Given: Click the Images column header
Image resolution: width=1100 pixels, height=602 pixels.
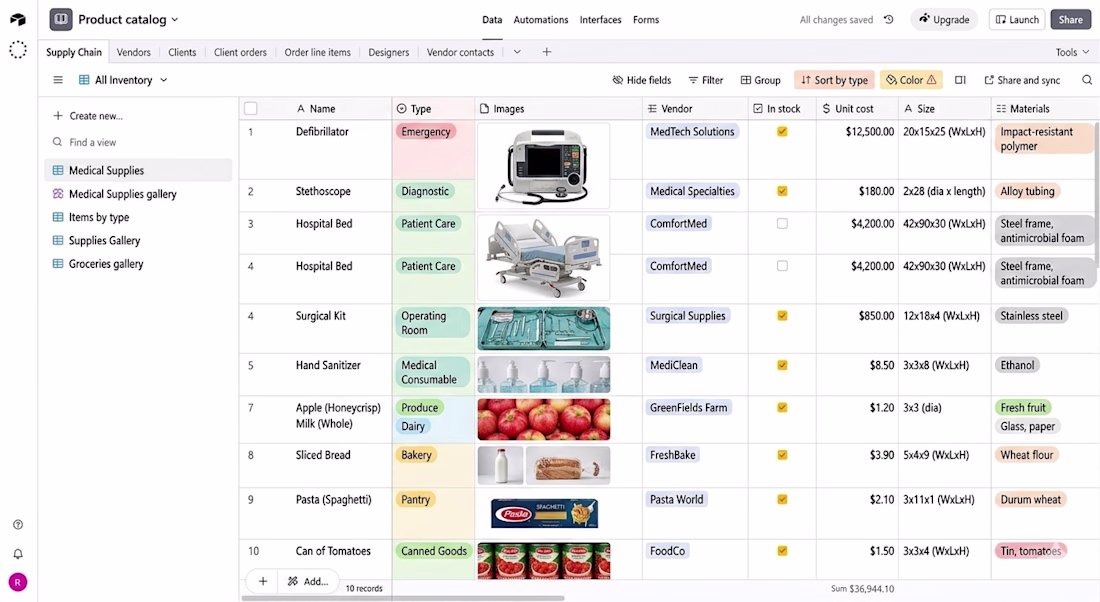Looking at the screenshot, I should click(558, 109).
